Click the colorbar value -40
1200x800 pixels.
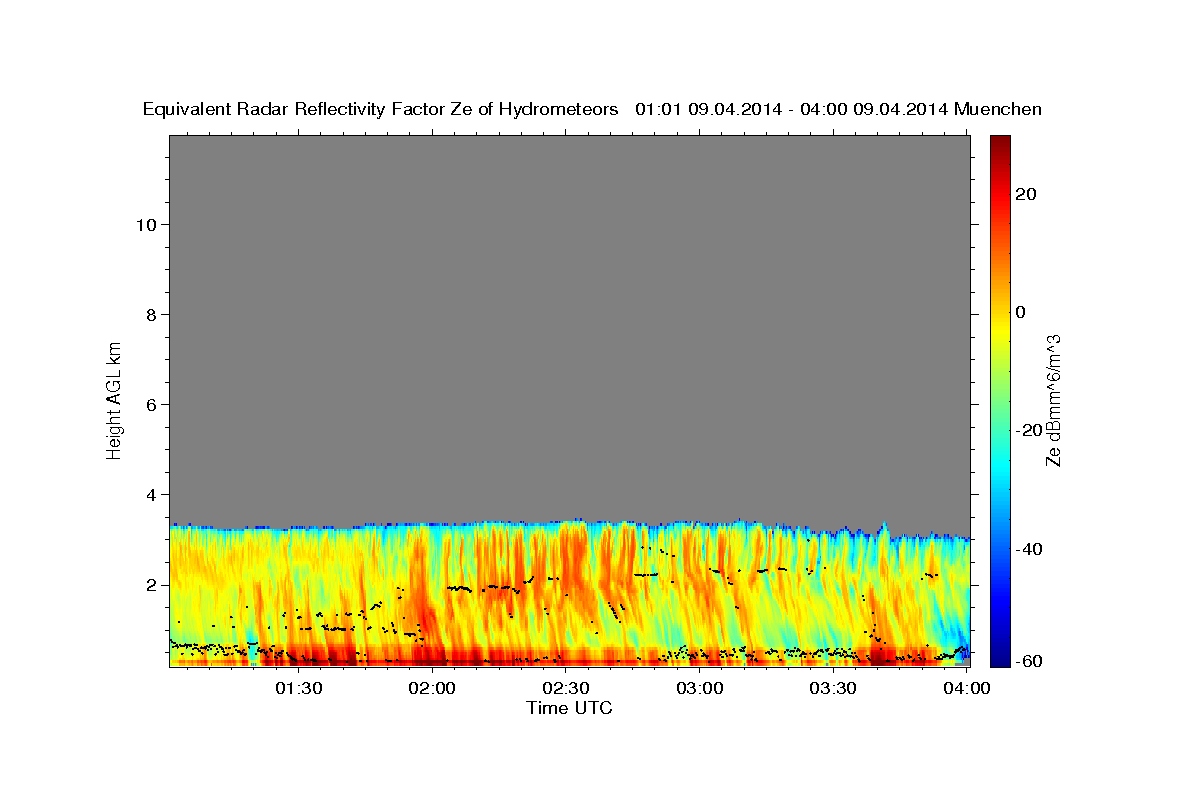(1027, 548)
